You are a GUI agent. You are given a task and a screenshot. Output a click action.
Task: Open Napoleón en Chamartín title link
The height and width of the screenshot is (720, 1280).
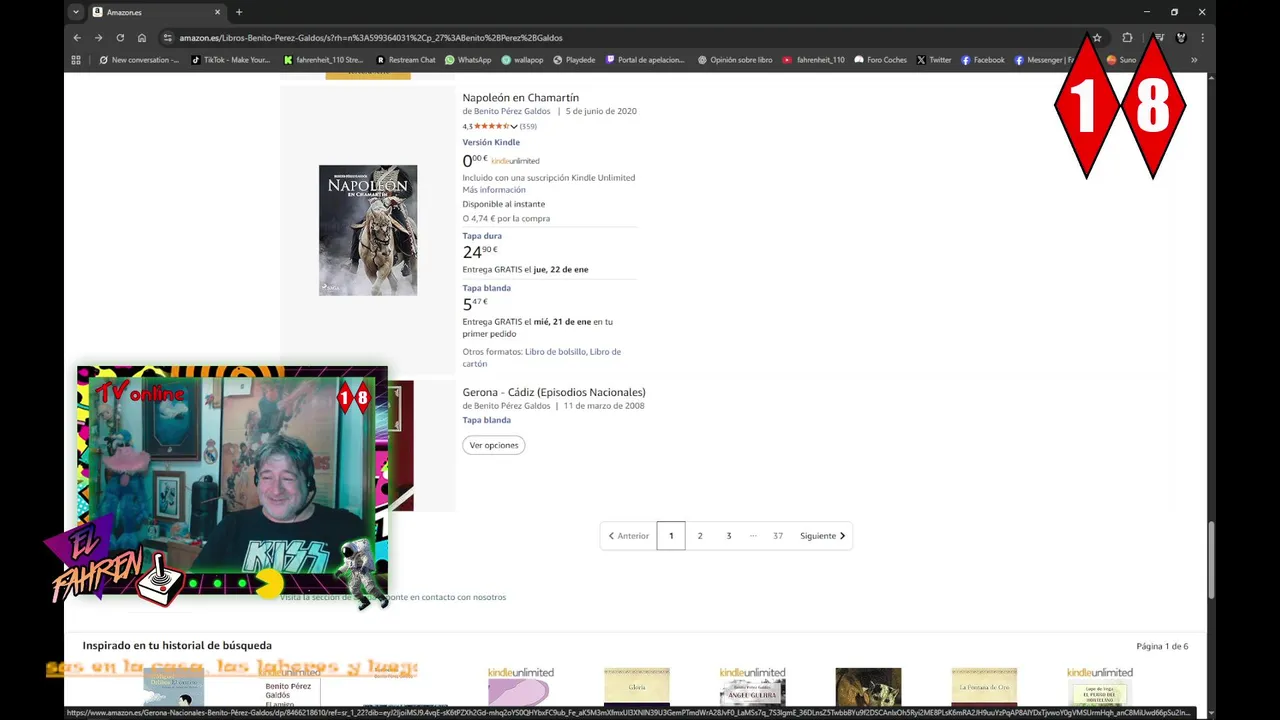coord(520,98)
